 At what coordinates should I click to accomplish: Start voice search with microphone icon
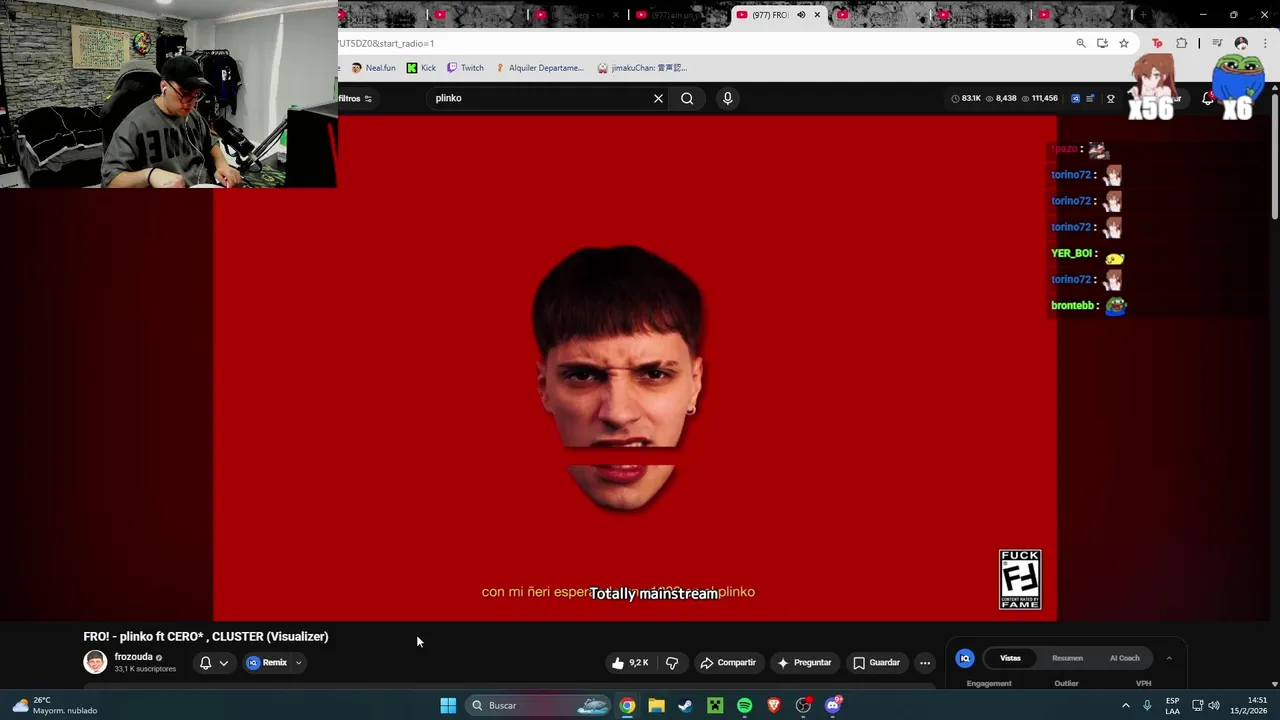(727, 98)
